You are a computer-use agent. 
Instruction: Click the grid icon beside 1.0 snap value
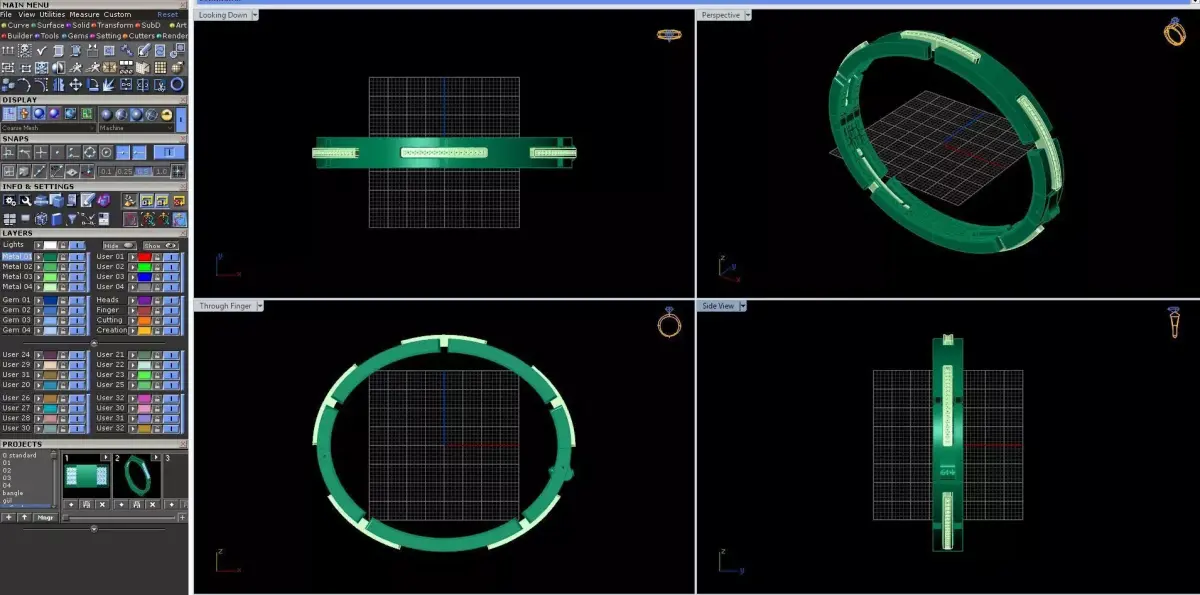coord(178,171)
